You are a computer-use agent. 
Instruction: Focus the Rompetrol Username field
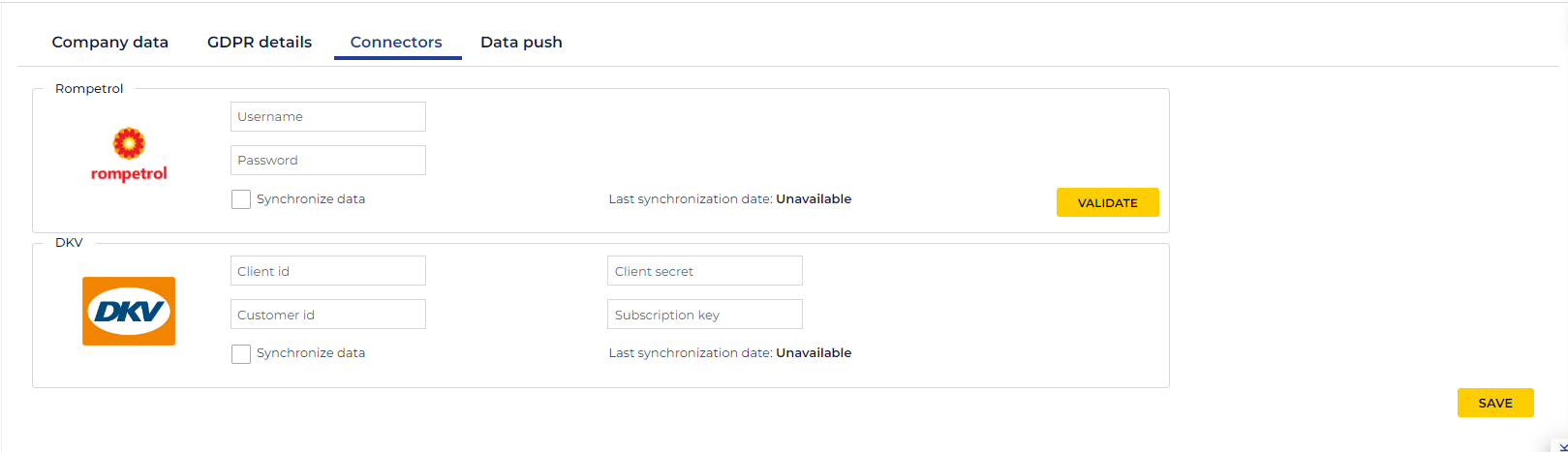pos(328,117)
